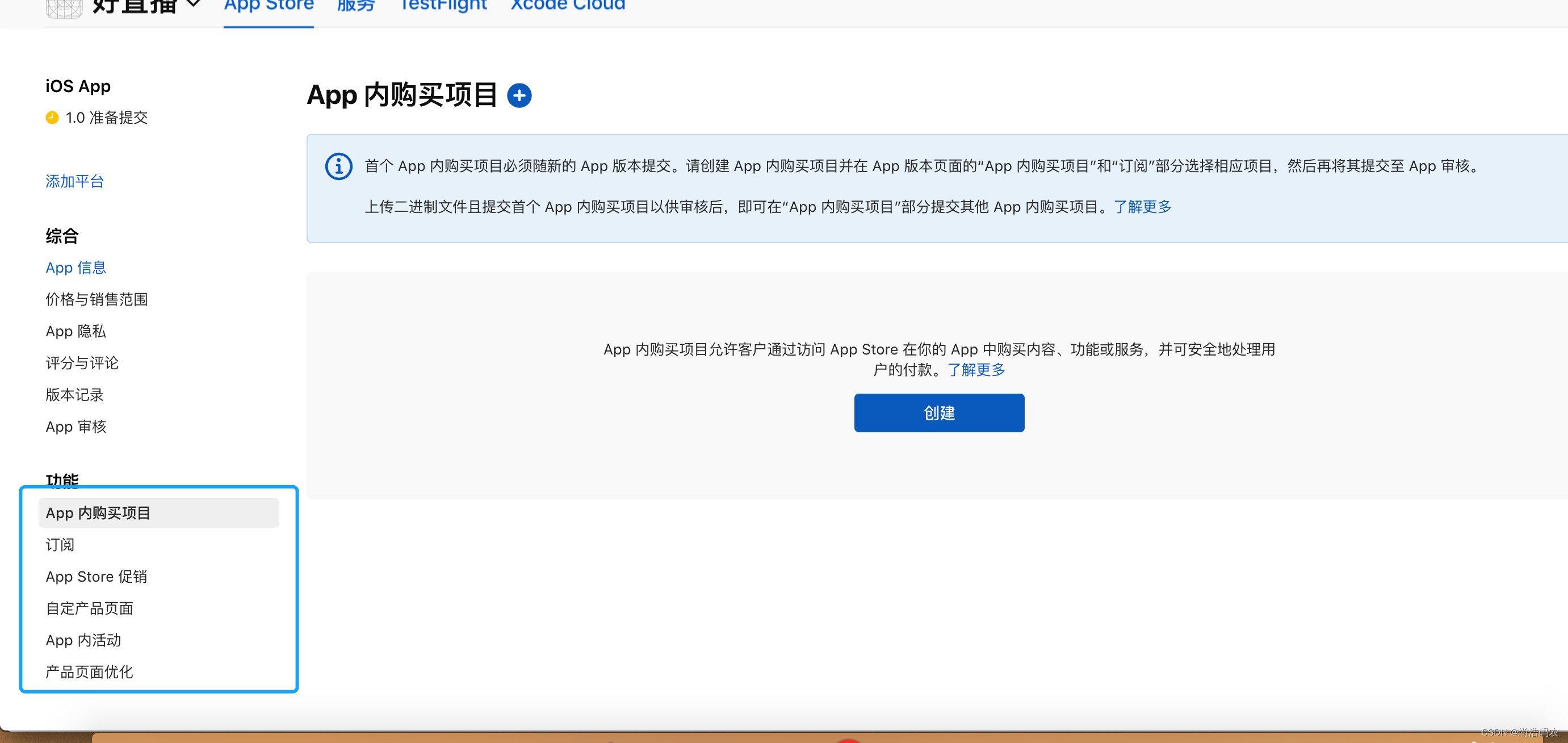Open the 版本记录 page
The width and height of the screenshot is (1568, 743).
tap(74, 395)
